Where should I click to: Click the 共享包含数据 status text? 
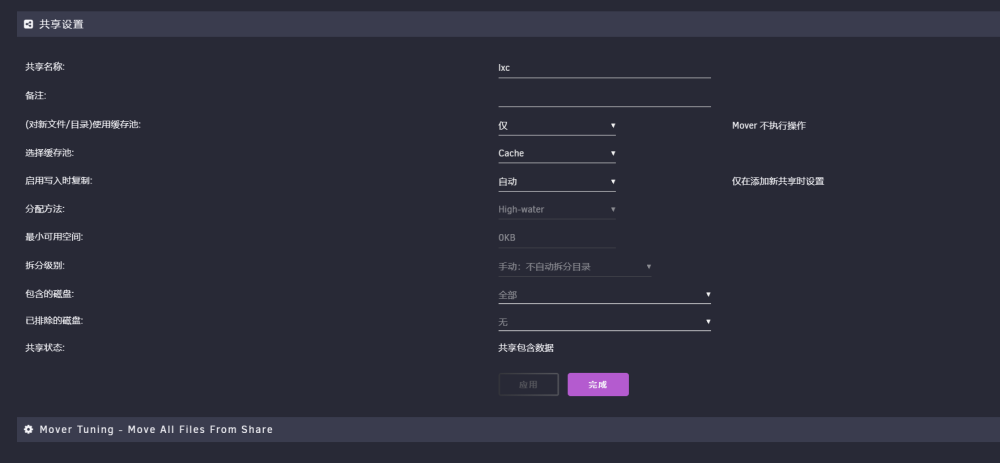pos(526,348)
